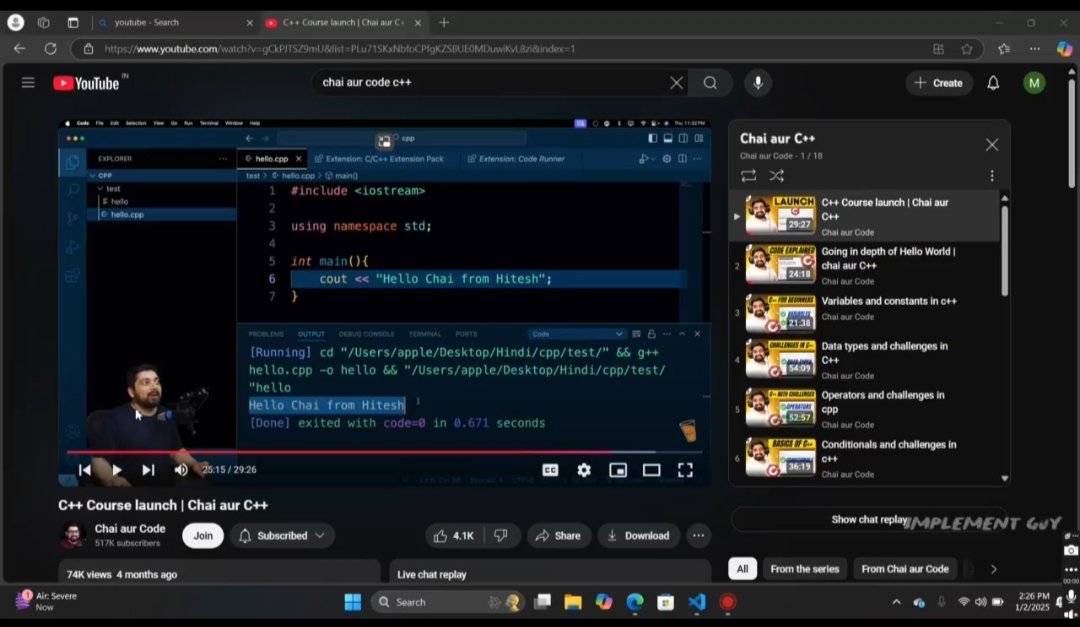The image size is (1080, 627).
Task: Click the search magnifier button
Action: (710, 83)
